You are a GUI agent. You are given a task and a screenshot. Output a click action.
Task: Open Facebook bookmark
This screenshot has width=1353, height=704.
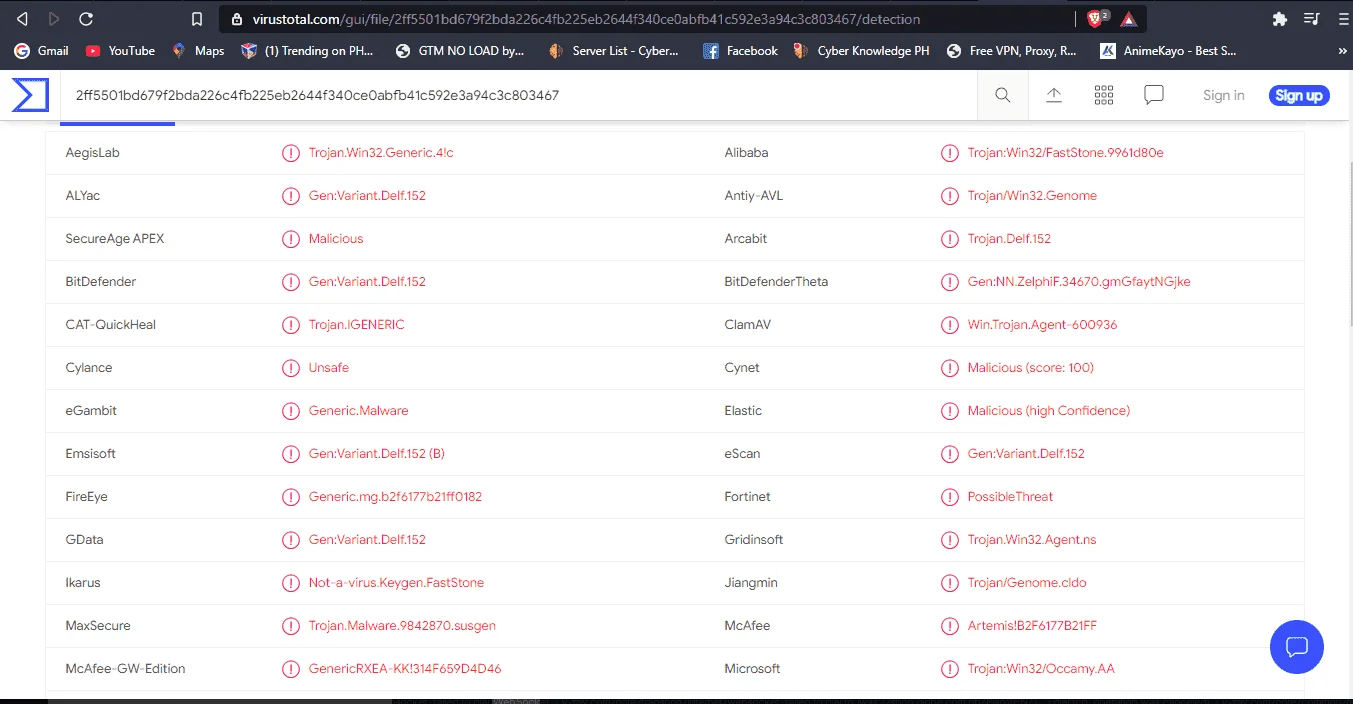(740, 51)
